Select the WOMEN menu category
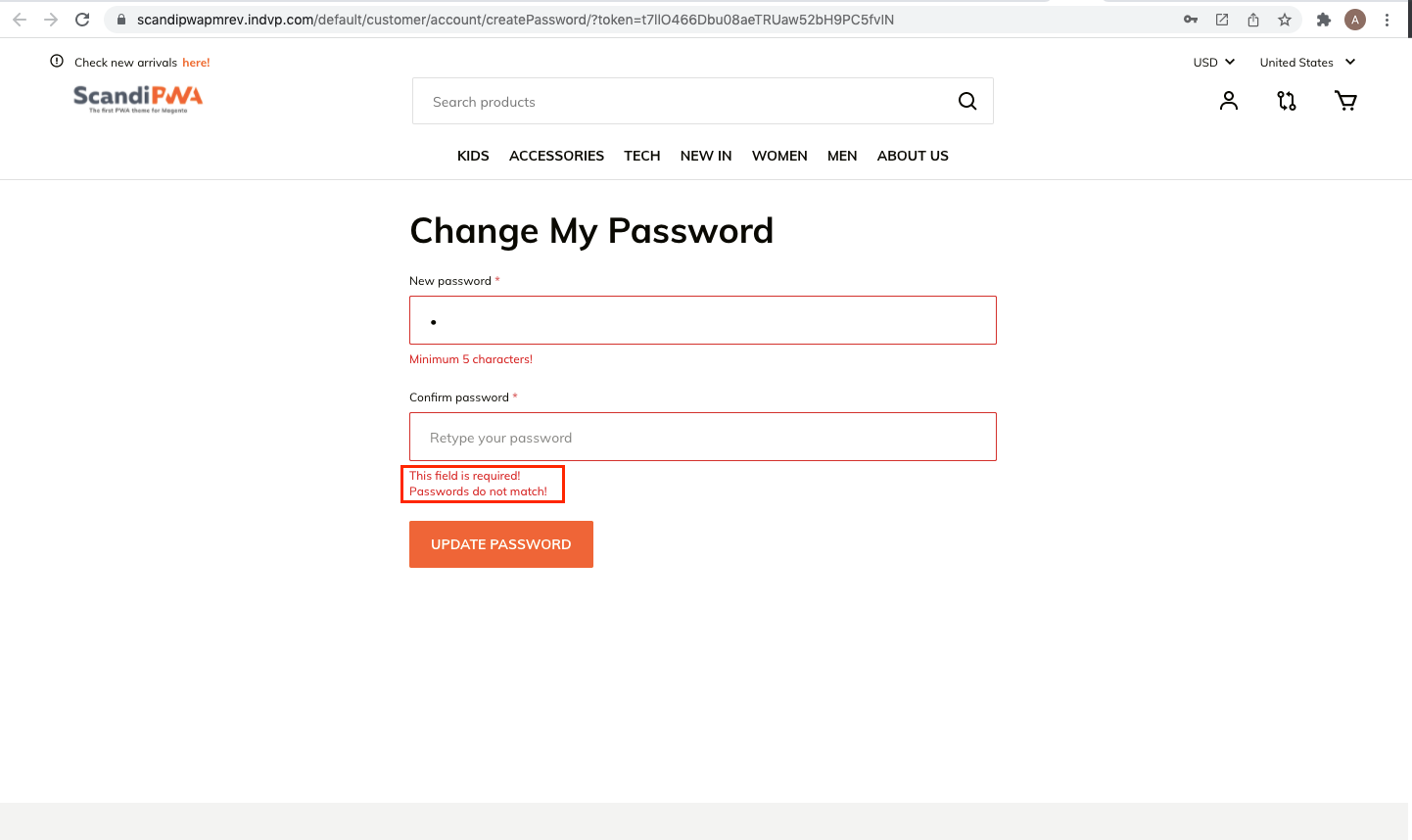The height and width of the screenshot is (840, 1412). tap(779, 156)
